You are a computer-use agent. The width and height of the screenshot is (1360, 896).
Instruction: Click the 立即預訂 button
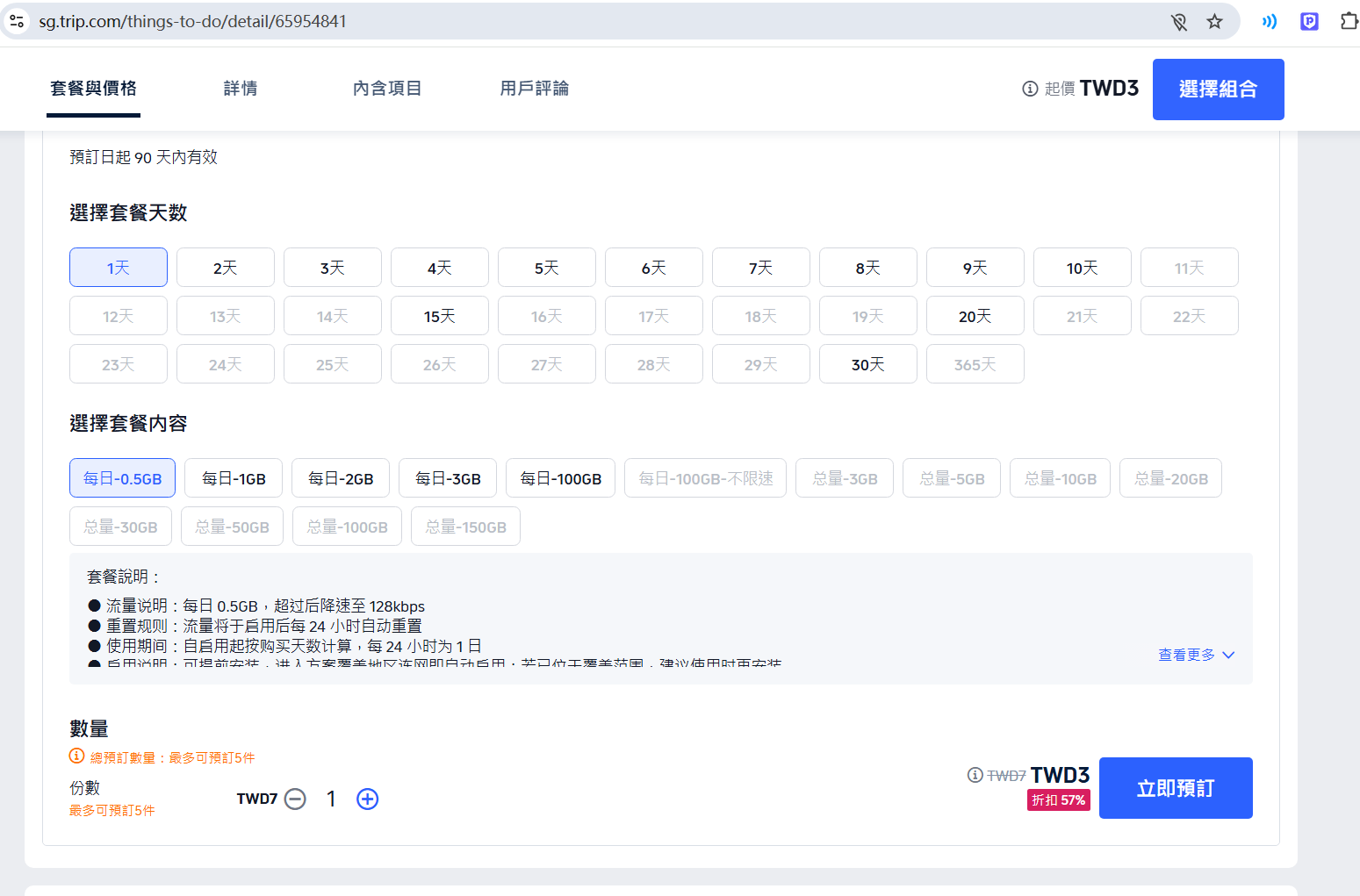1176,788
